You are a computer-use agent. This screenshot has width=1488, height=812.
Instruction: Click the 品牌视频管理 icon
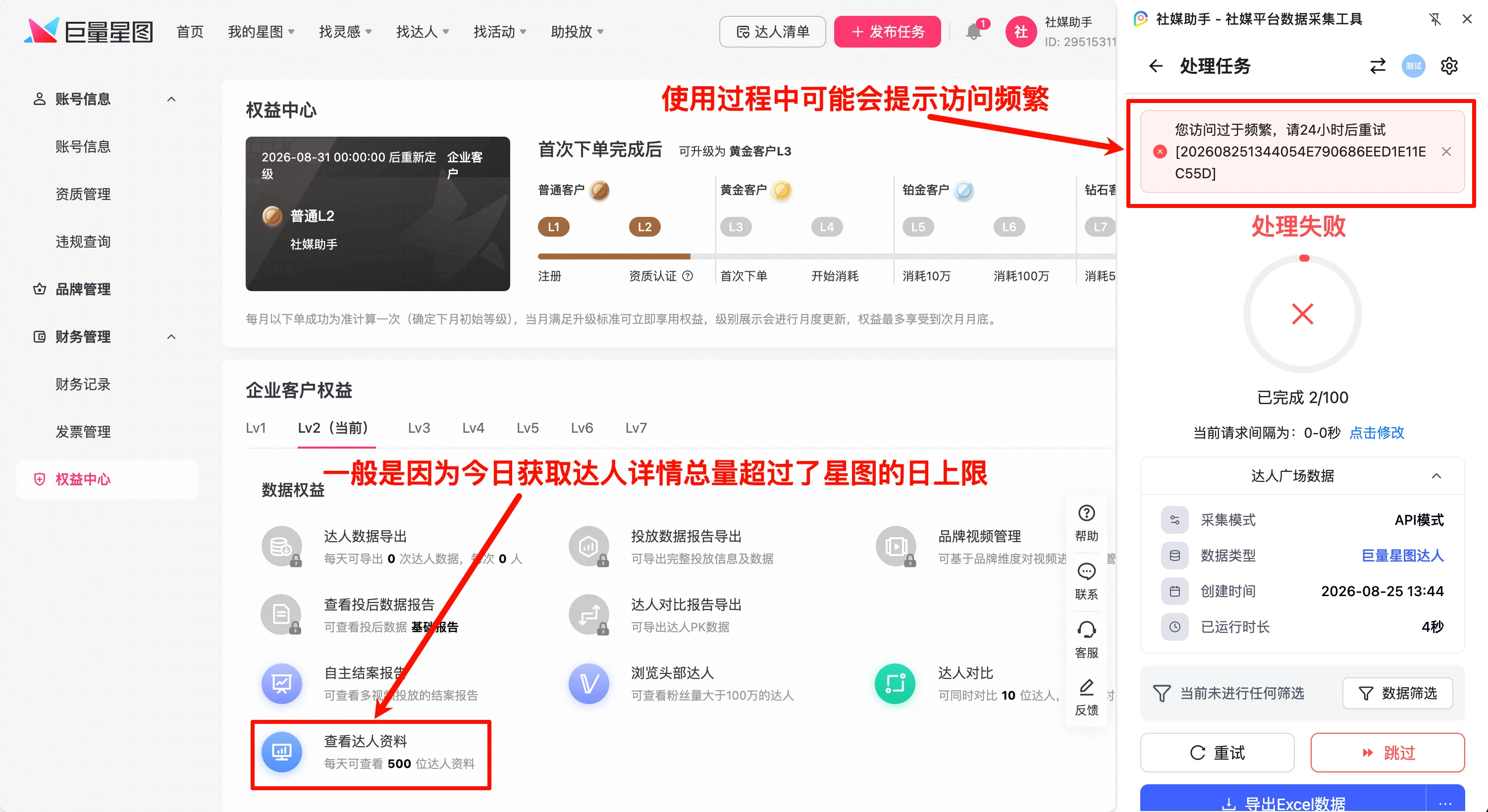896,546
